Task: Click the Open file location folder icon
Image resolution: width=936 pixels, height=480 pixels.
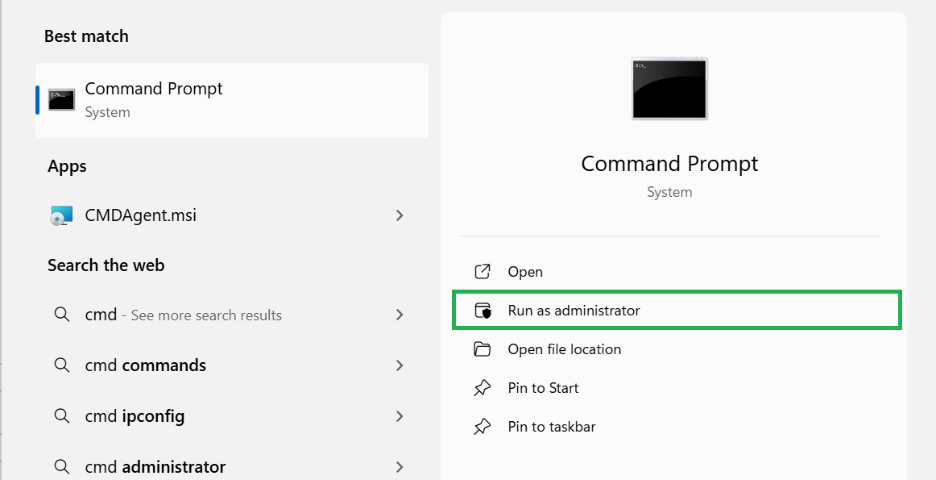Action: (482, 349)
